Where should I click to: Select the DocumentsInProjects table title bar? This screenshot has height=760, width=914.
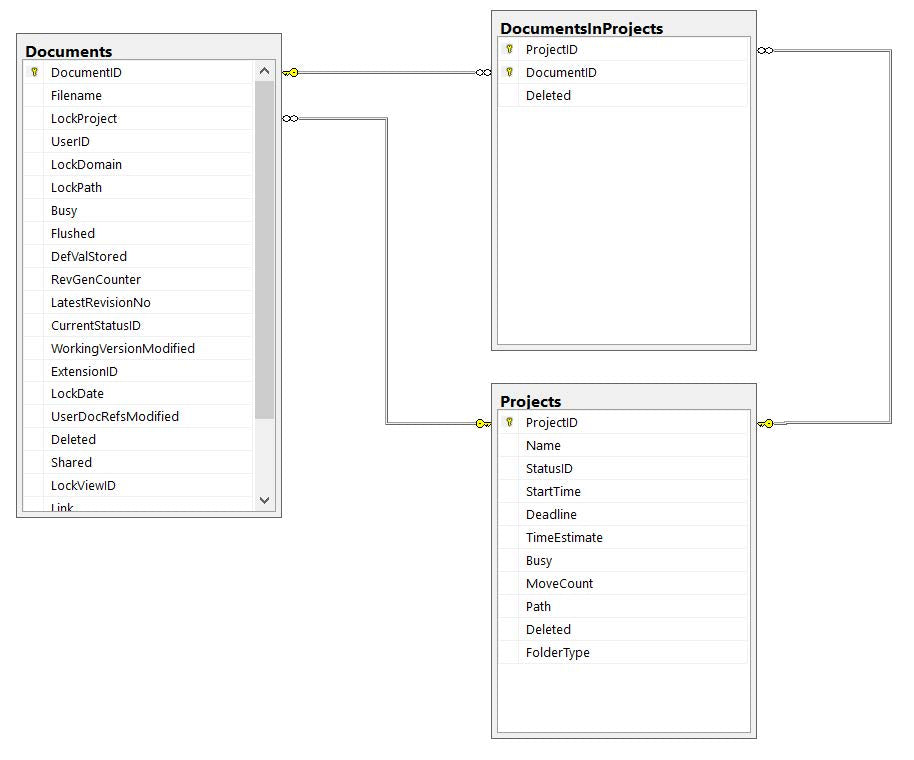624,27
